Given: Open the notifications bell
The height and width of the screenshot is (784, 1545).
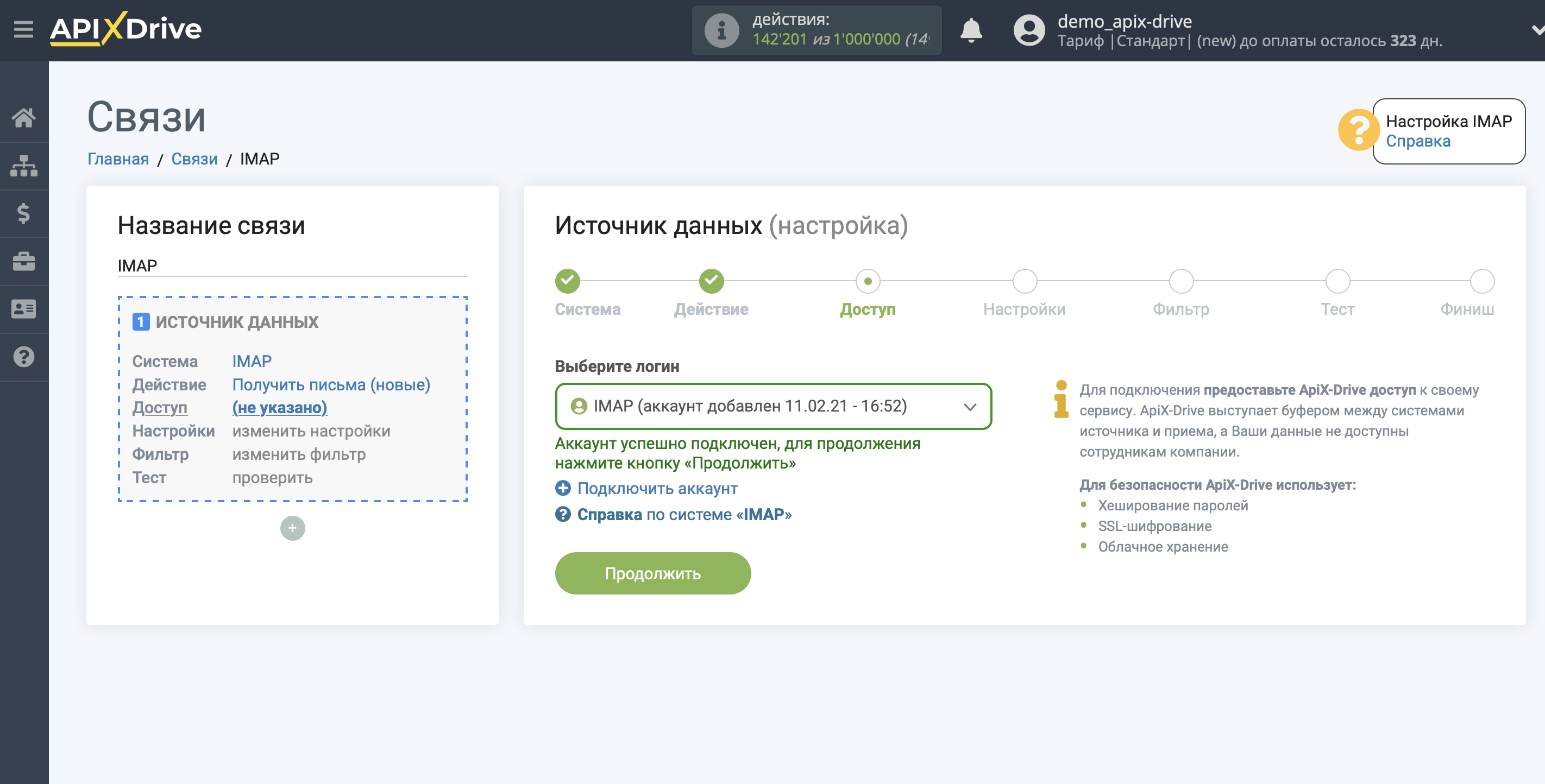Looking at the screenshot, I should [971, 30].
